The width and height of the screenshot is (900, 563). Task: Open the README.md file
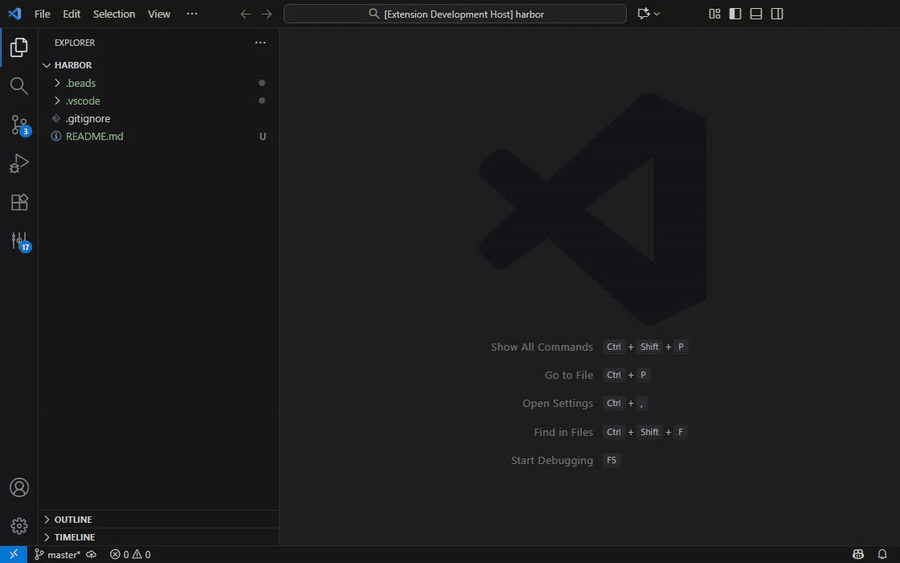(159, 137)
